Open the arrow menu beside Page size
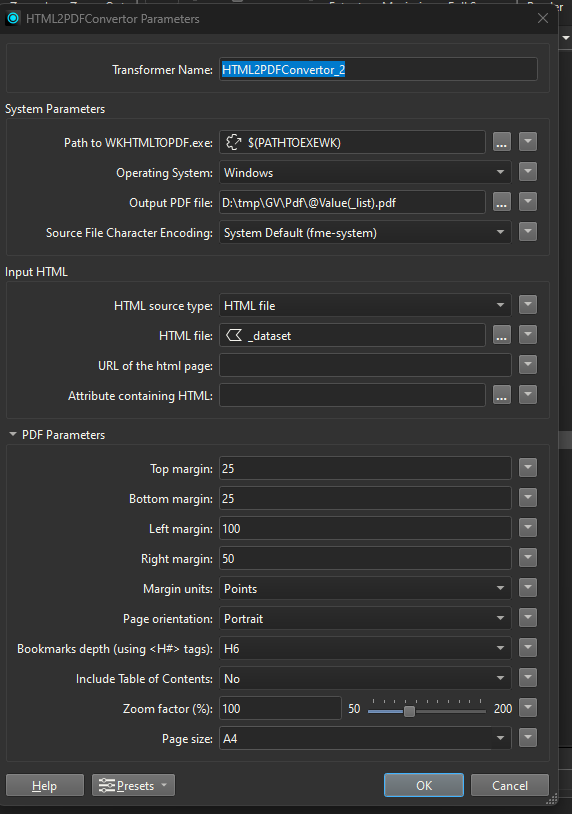The image size is (572, 814). (x=528, y=738)
